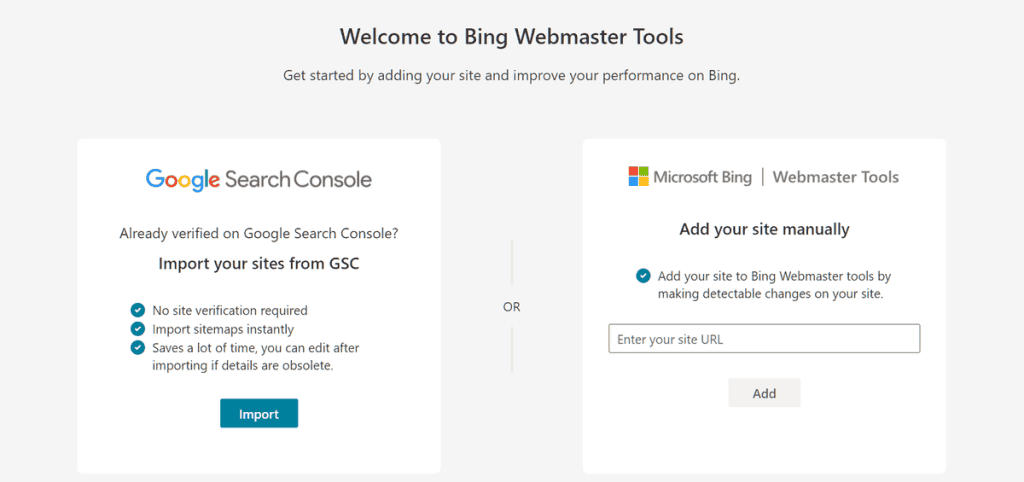The image size is (1024, 482).
Task: Click the making detectable changes on your site text
Action: tap(771, 294)
